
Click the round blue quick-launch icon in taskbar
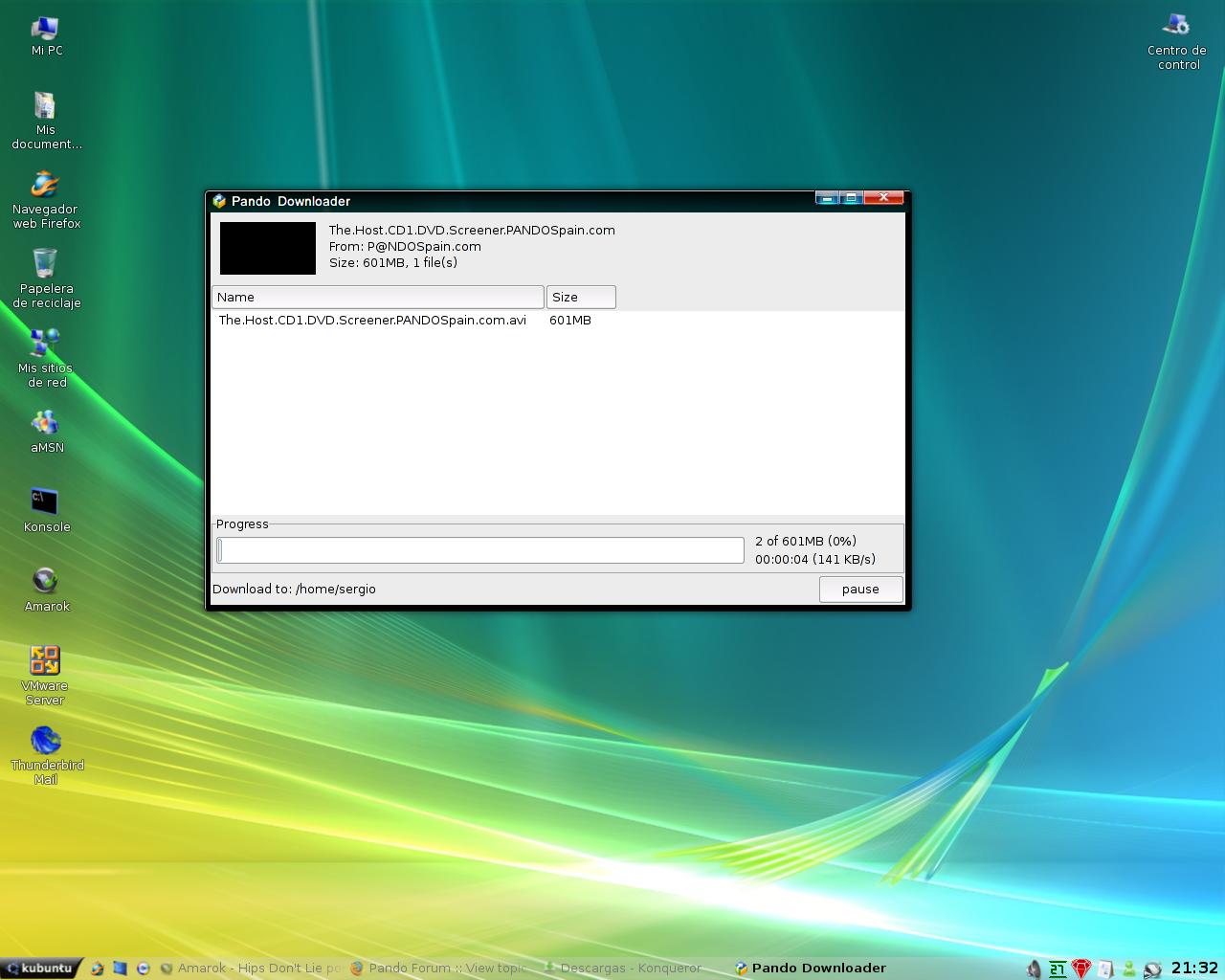143,969
